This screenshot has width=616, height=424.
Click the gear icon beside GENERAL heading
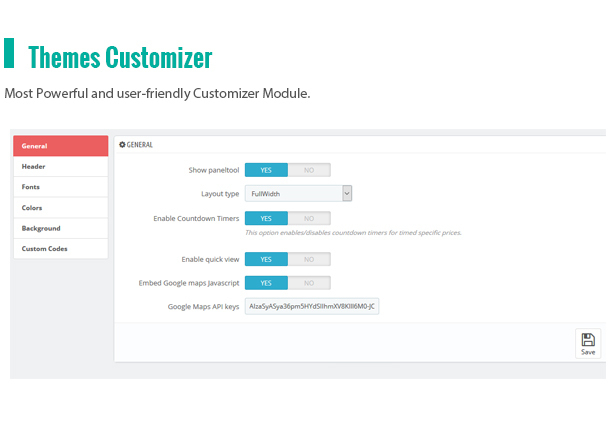[x=122, y=145]
